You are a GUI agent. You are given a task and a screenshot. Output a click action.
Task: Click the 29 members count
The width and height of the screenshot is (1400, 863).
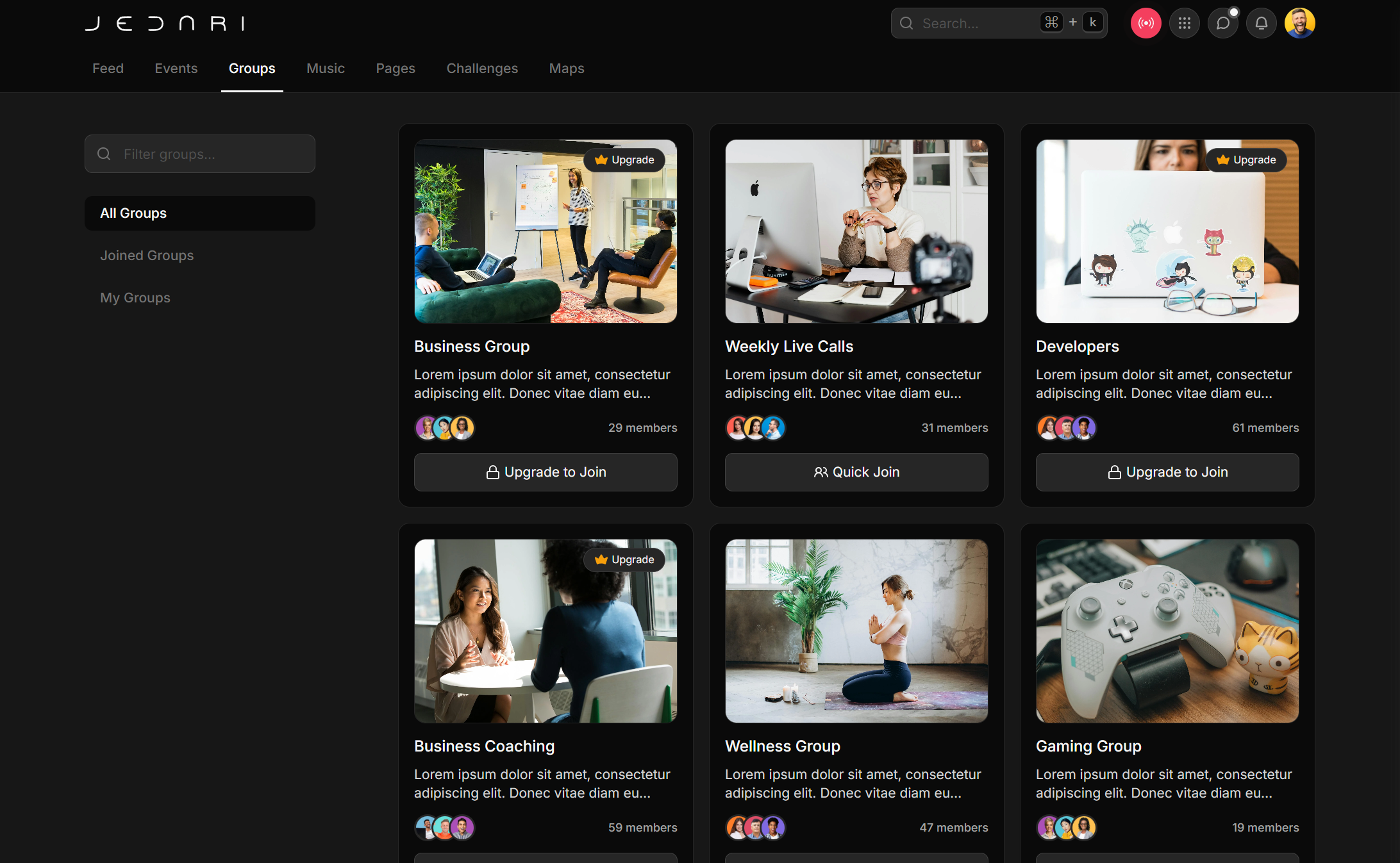[642, 428]
